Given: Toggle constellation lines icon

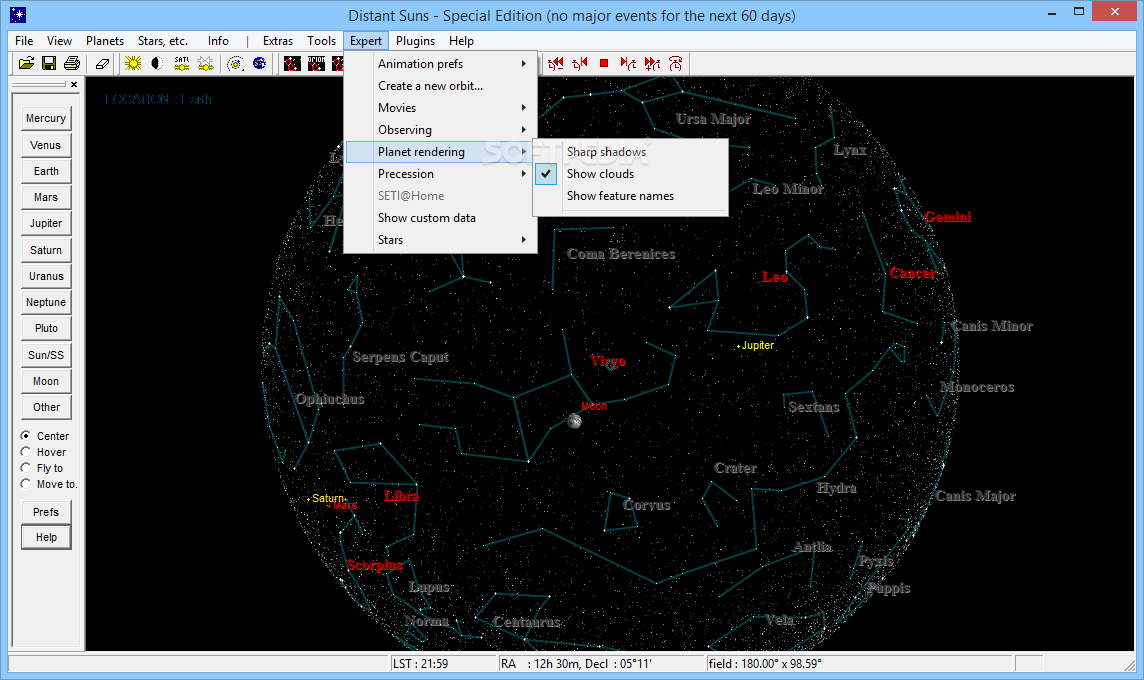Looking at the screenshot, I should [x=292, y=63].
